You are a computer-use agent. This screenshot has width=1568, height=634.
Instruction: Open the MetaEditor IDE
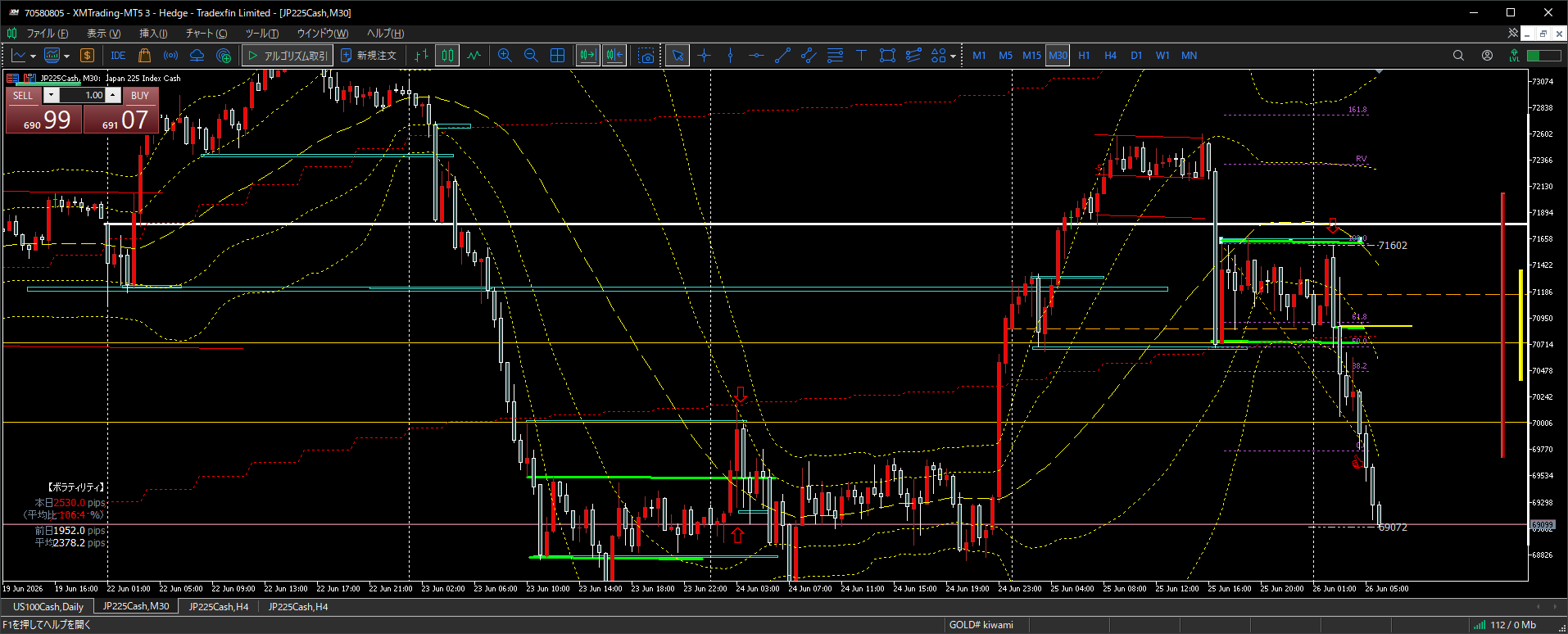(x=118, y=56)
